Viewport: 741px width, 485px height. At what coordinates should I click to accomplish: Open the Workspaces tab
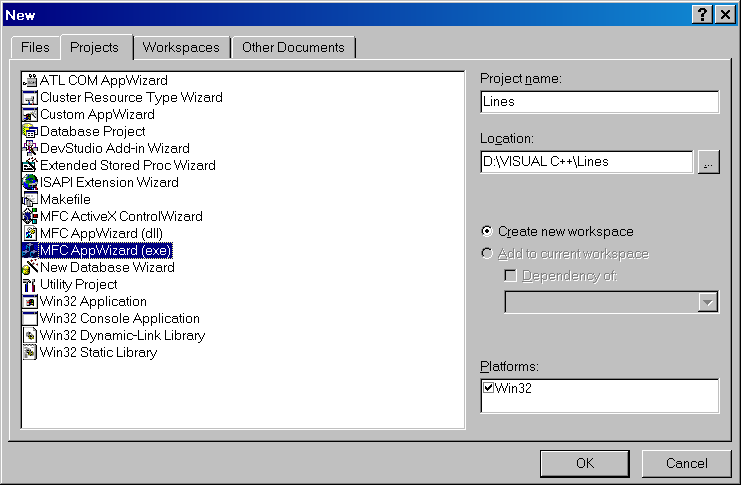181,48
